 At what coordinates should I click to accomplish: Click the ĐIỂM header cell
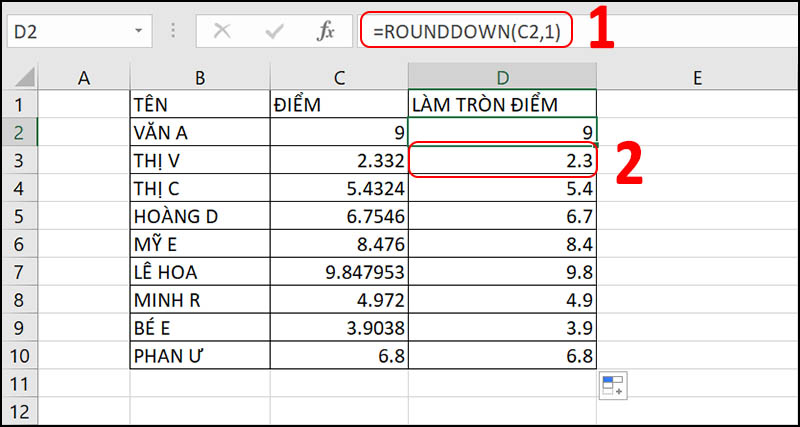point(339,105)
